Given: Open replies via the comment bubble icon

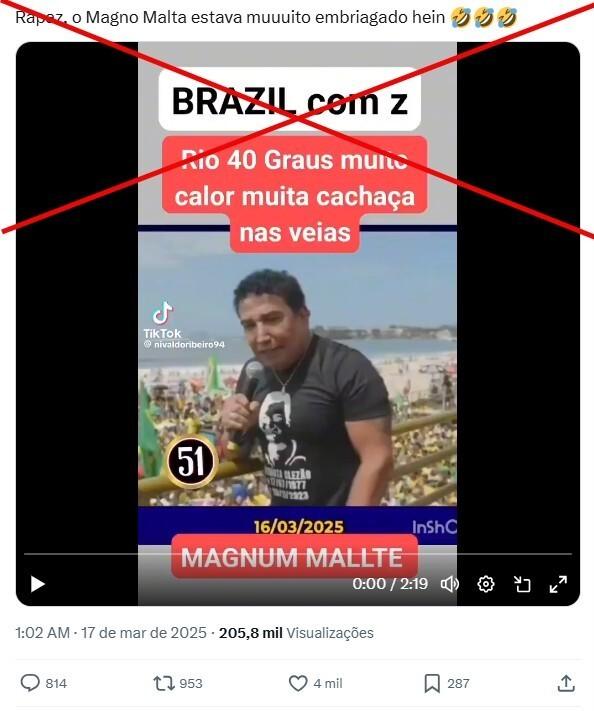Looking at the screenshot, I should [x=30, y=683].
